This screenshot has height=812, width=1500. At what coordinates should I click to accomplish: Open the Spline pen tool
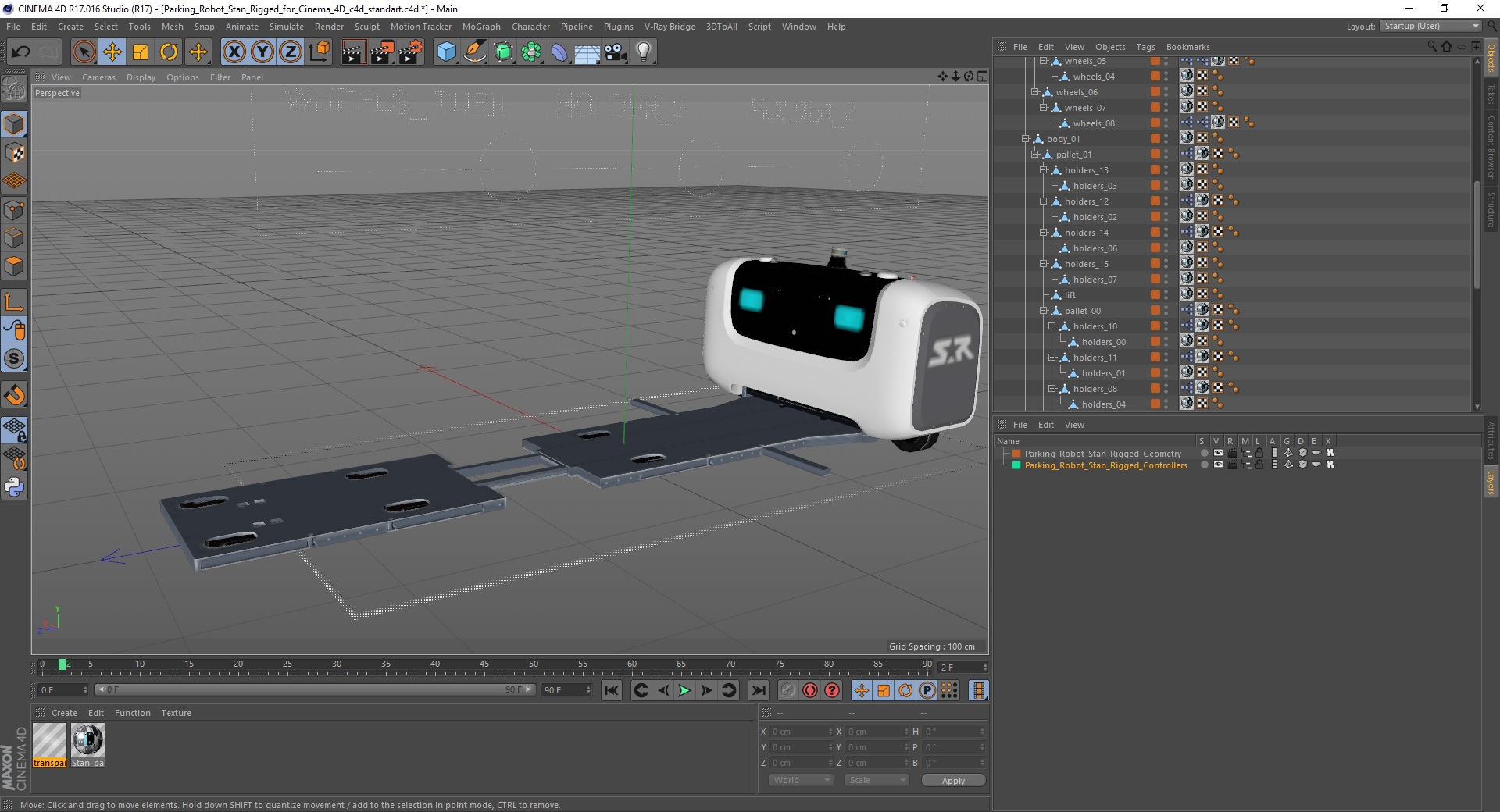[474, 52]
